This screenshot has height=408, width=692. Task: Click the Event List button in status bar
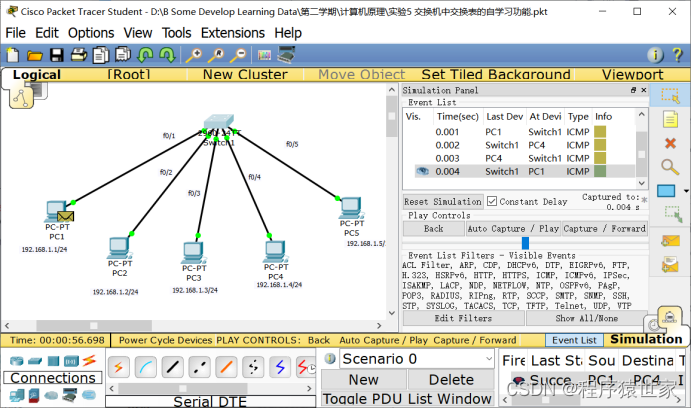574,340
